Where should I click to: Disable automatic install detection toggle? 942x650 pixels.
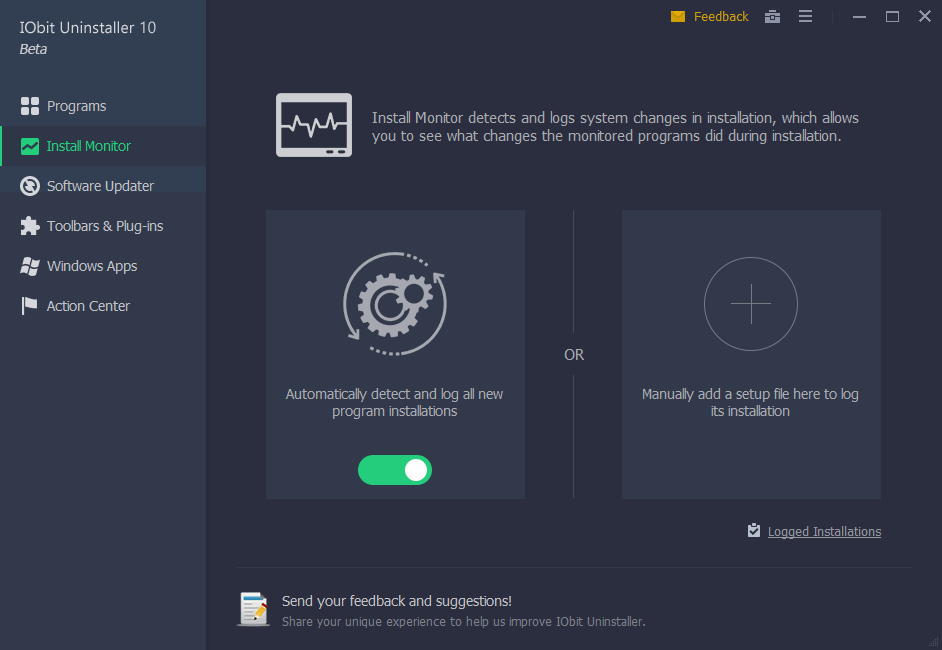395,470
